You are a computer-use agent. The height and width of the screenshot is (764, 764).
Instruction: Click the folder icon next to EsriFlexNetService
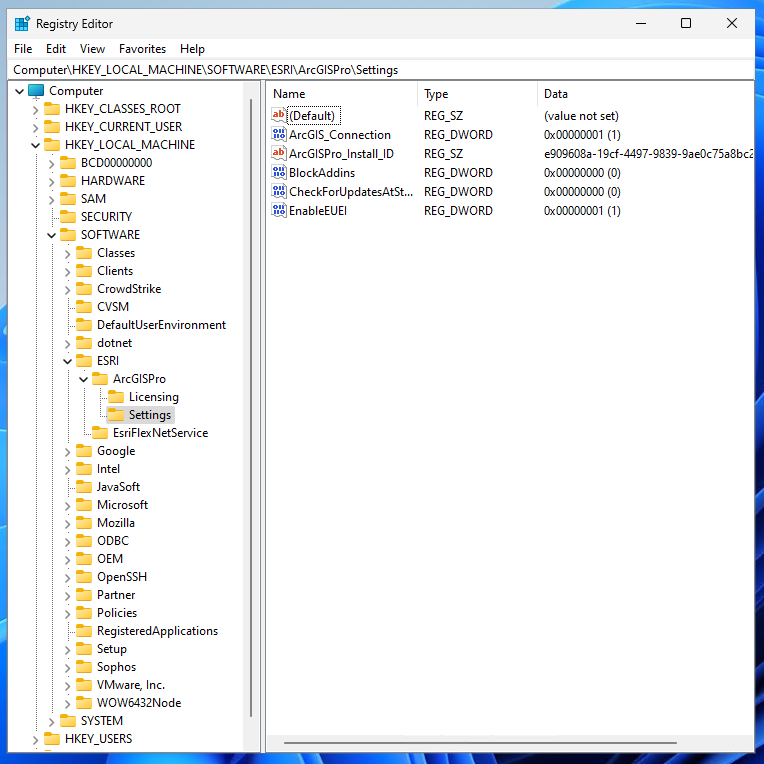[x=100, y=433]
